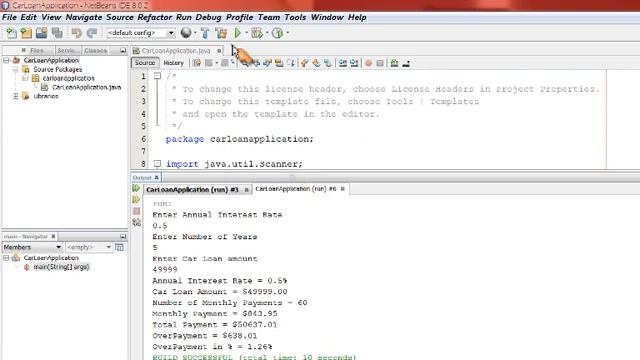Image resolution: width=640 pixels, height=360 pixels.
Task: Click the 'Monthly Payment = $843.95' output line
Action: tap(215, 314)
